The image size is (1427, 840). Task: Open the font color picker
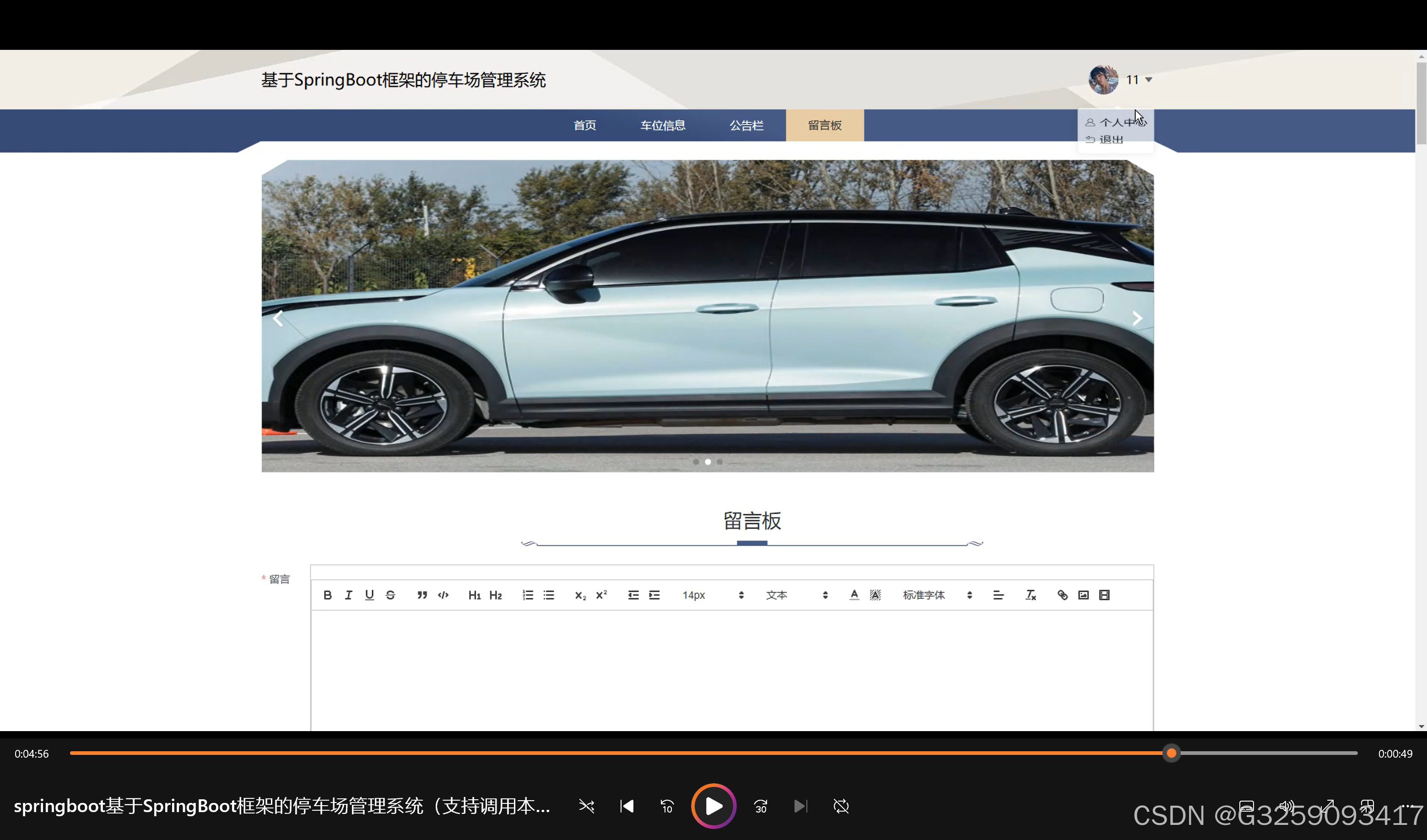point(854,595)
